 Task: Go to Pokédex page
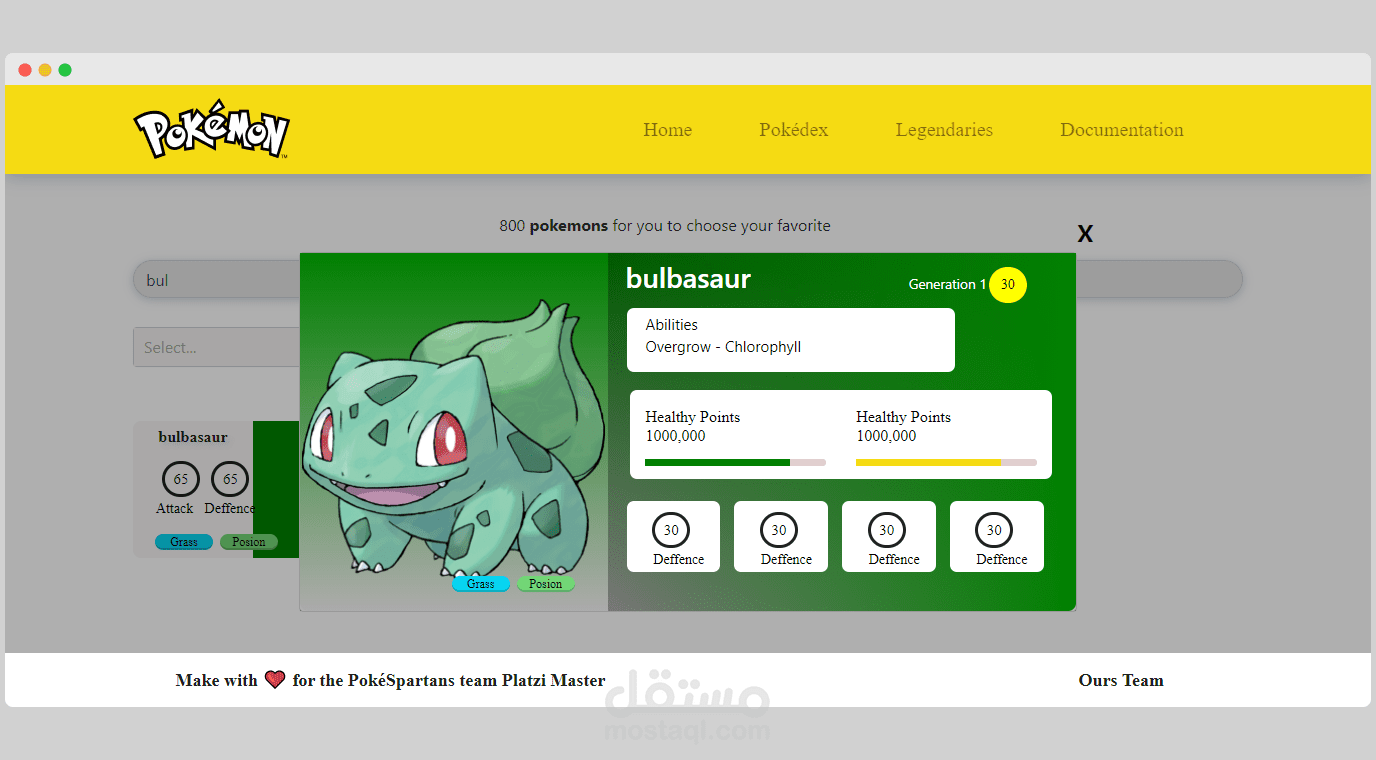(793, 130)
